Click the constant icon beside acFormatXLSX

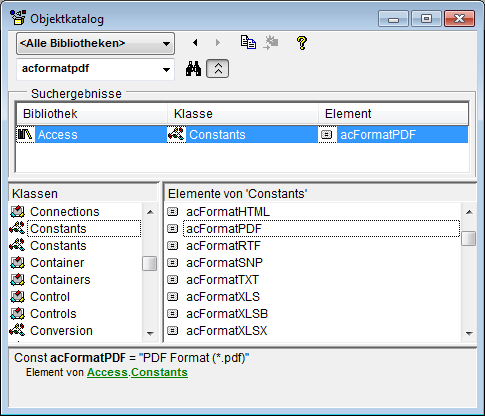(x=173, y=331)
